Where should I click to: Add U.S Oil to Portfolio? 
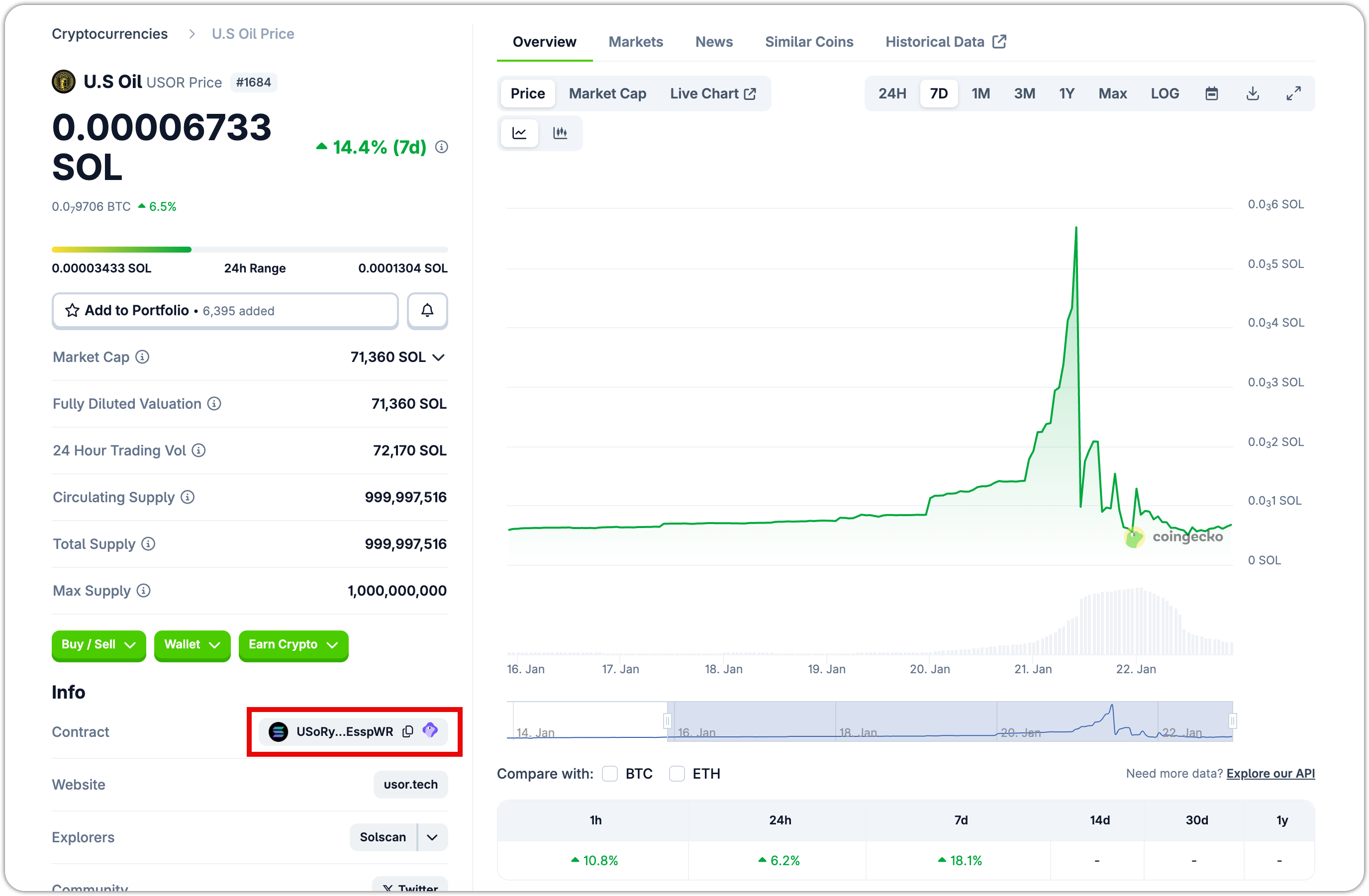pos(224,311)
